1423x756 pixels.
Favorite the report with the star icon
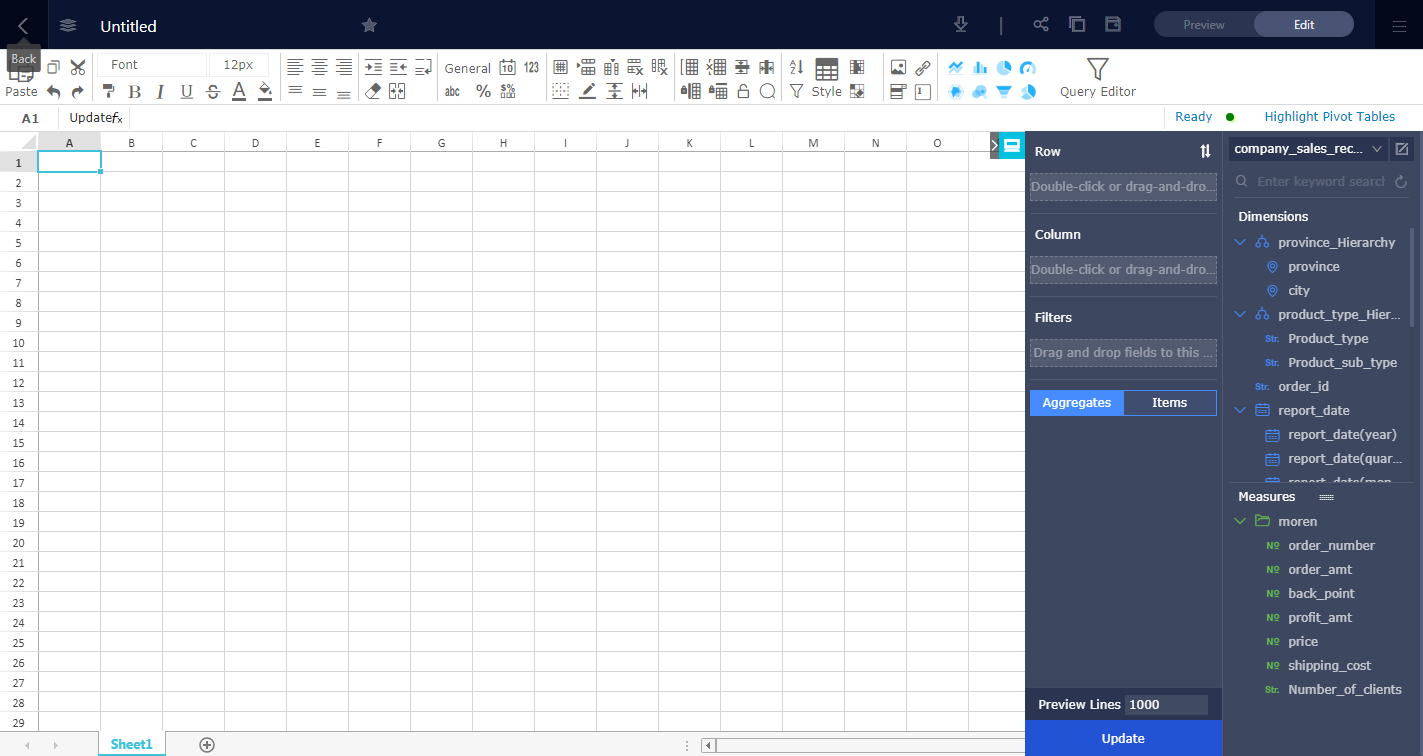coord(369,25)
